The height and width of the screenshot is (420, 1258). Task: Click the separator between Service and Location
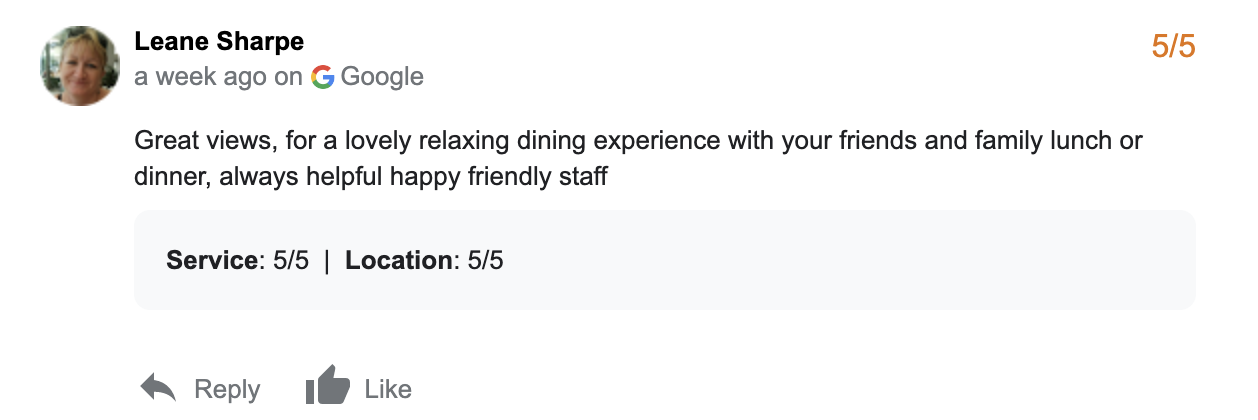[x=327, y=261]
